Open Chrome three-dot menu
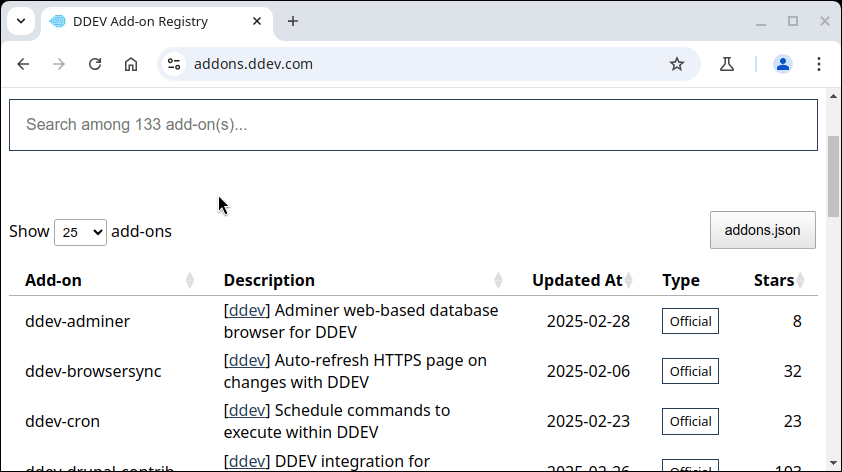 click(819, 64)
